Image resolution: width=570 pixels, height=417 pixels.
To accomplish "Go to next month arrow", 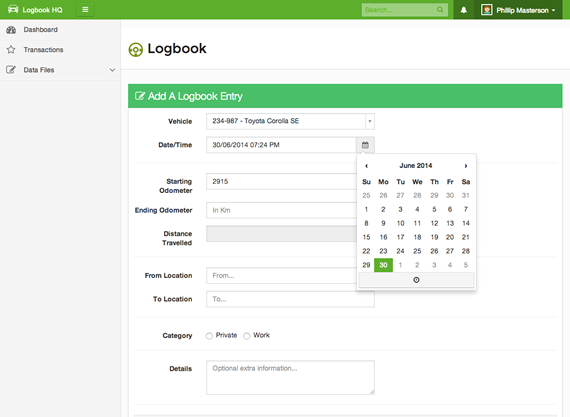I will pos(466,166).
